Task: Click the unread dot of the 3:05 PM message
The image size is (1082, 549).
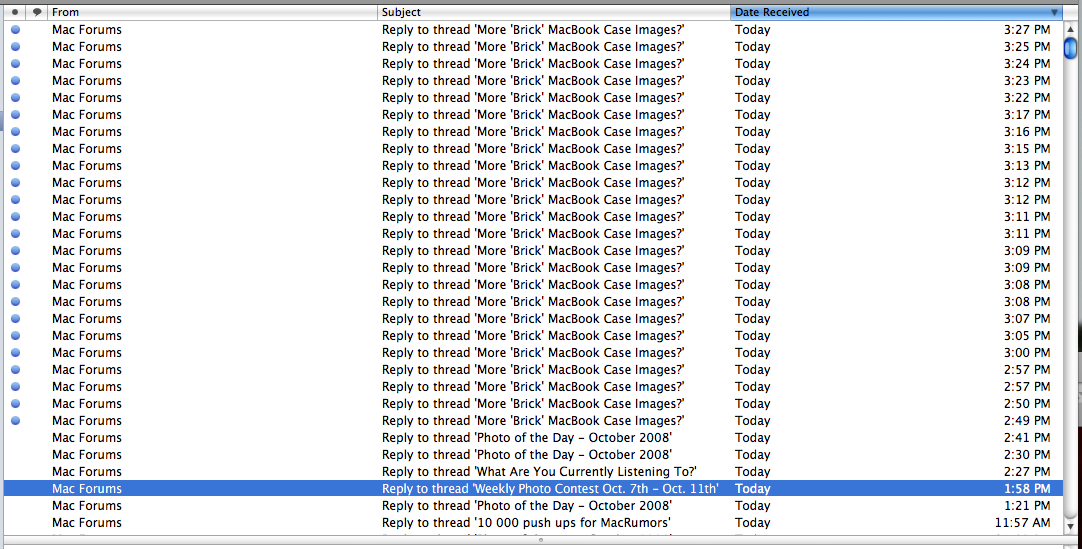Action: coord(15,336)
